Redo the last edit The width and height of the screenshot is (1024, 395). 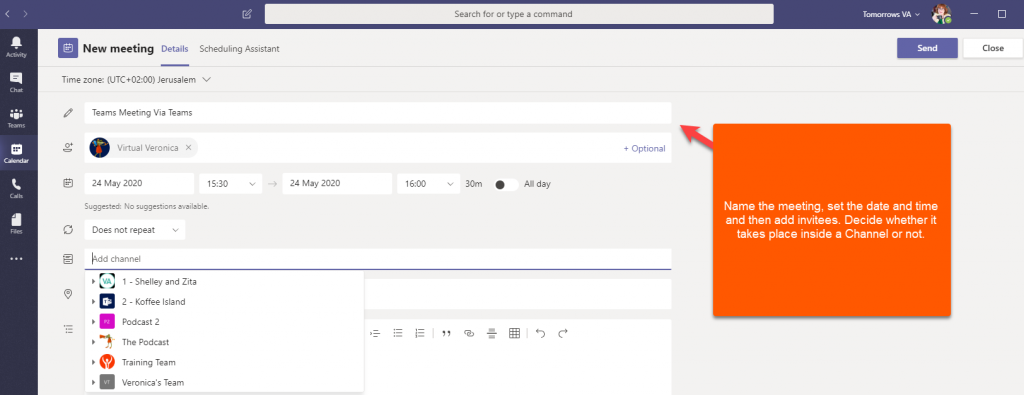coord(563,334)
